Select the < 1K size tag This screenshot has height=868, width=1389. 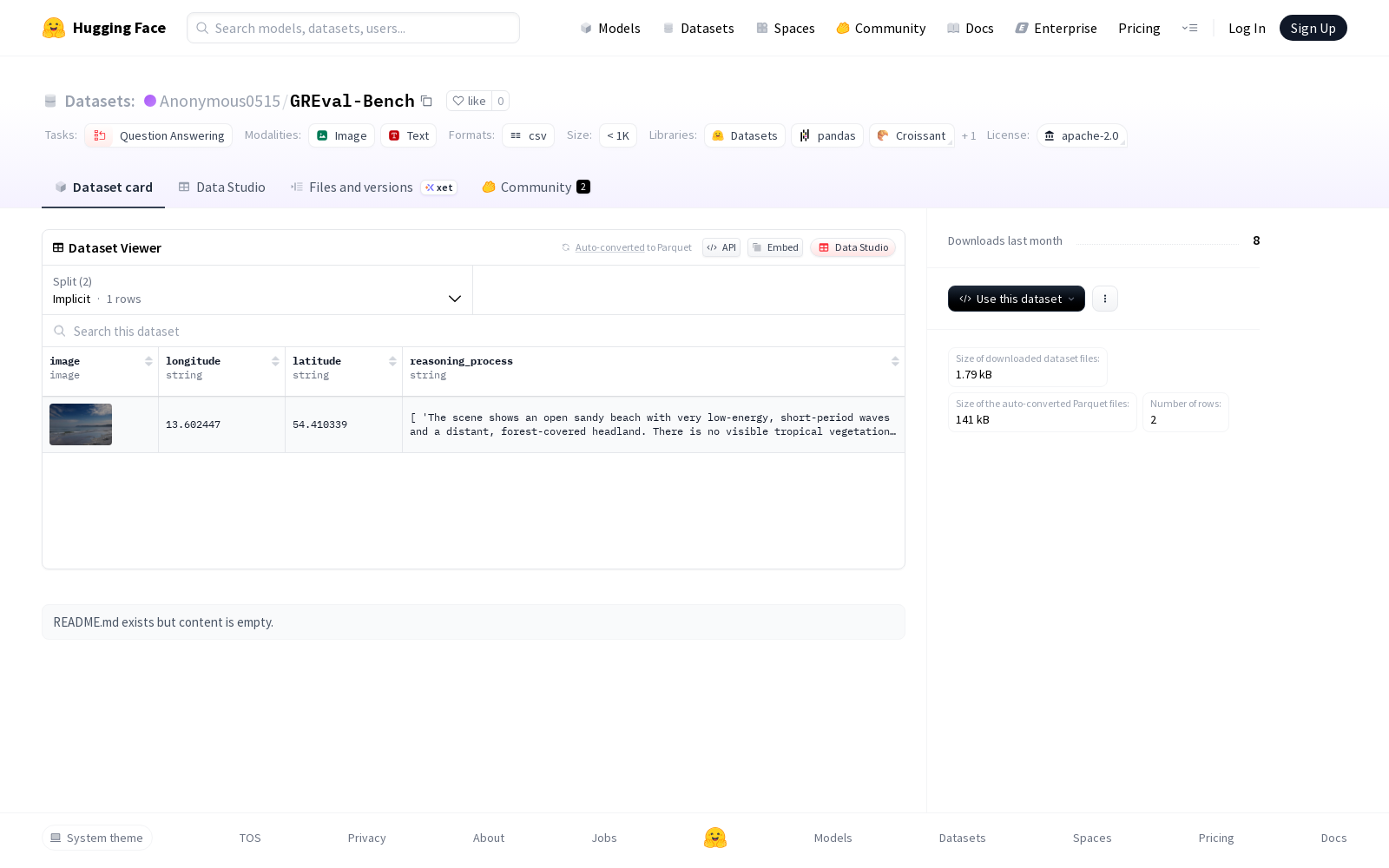618,135
